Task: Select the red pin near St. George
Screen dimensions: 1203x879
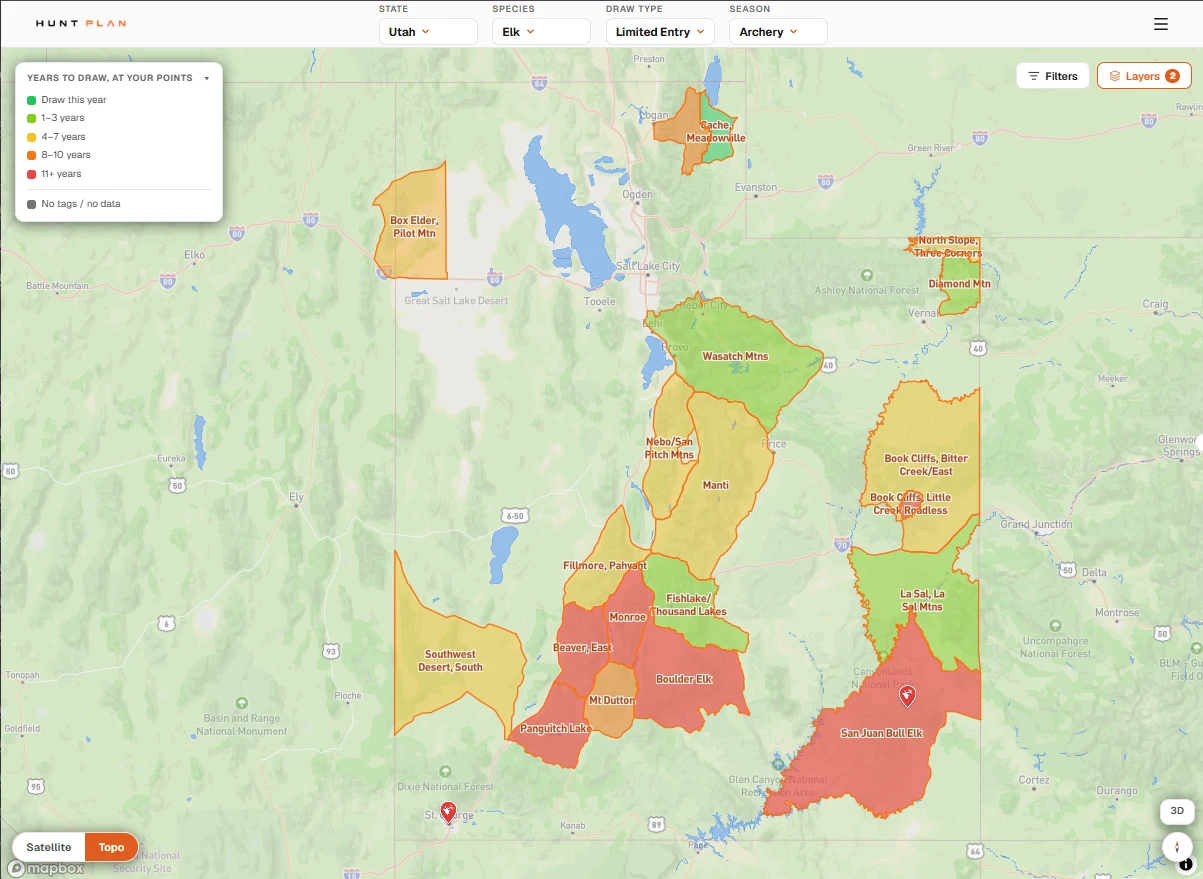Action: point(448,811)
